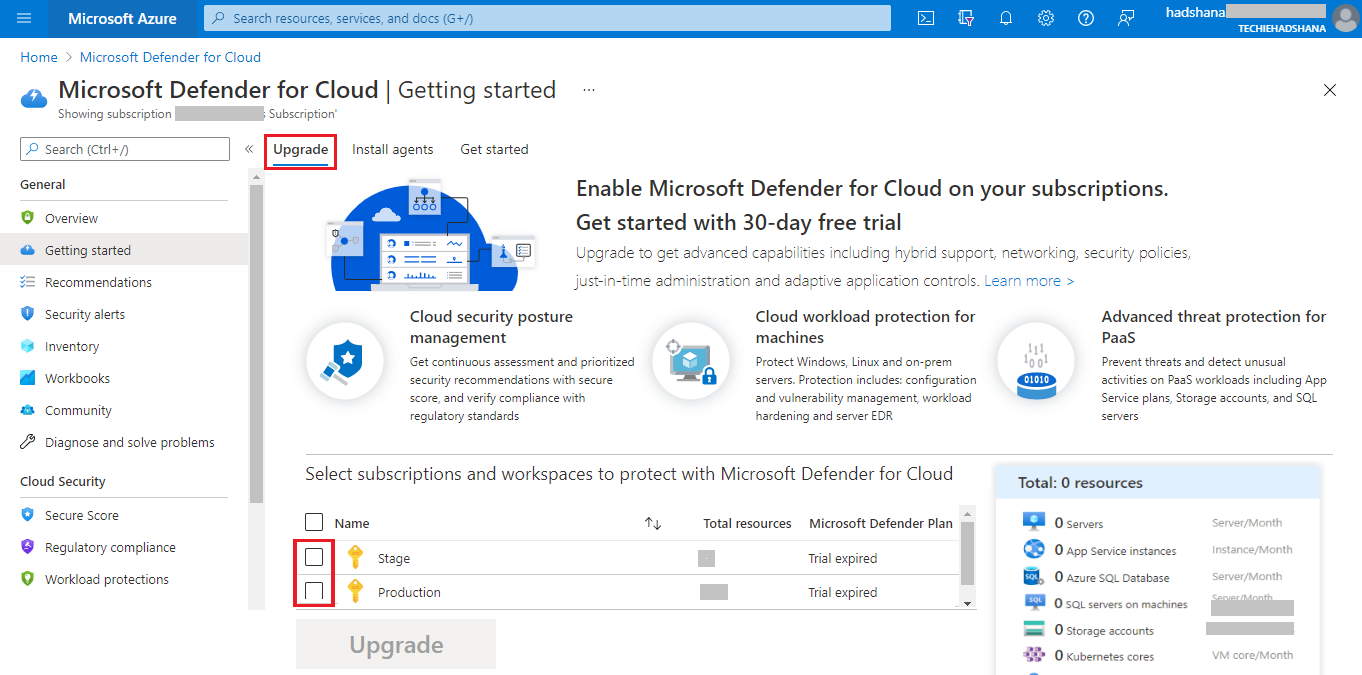
Task: Open Cloud Shell from top bar
Action: [x=926, y=18]
